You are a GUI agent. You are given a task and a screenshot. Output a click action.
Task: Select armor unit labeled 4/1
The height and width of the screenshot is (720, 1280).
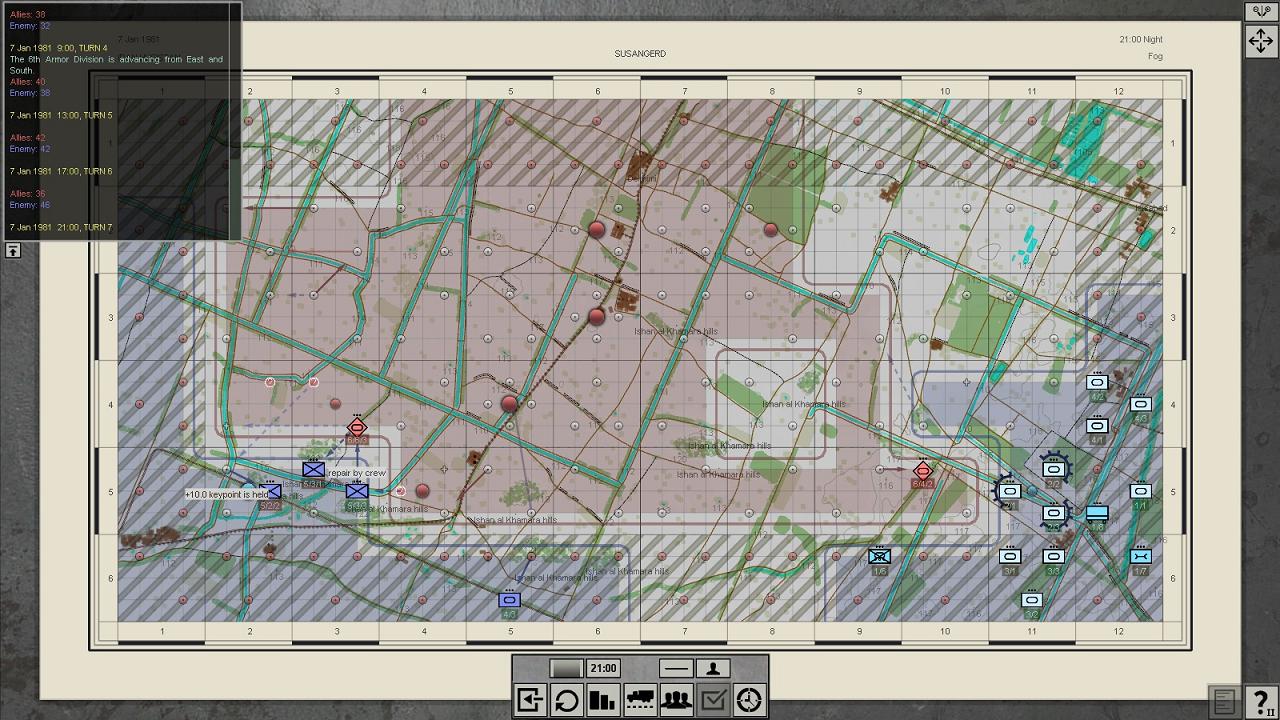1097,426
